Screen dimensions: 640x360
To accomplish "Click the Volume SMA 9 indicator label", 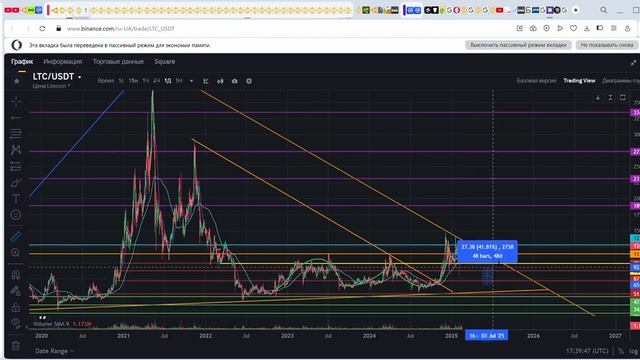I will coord(51,324).
